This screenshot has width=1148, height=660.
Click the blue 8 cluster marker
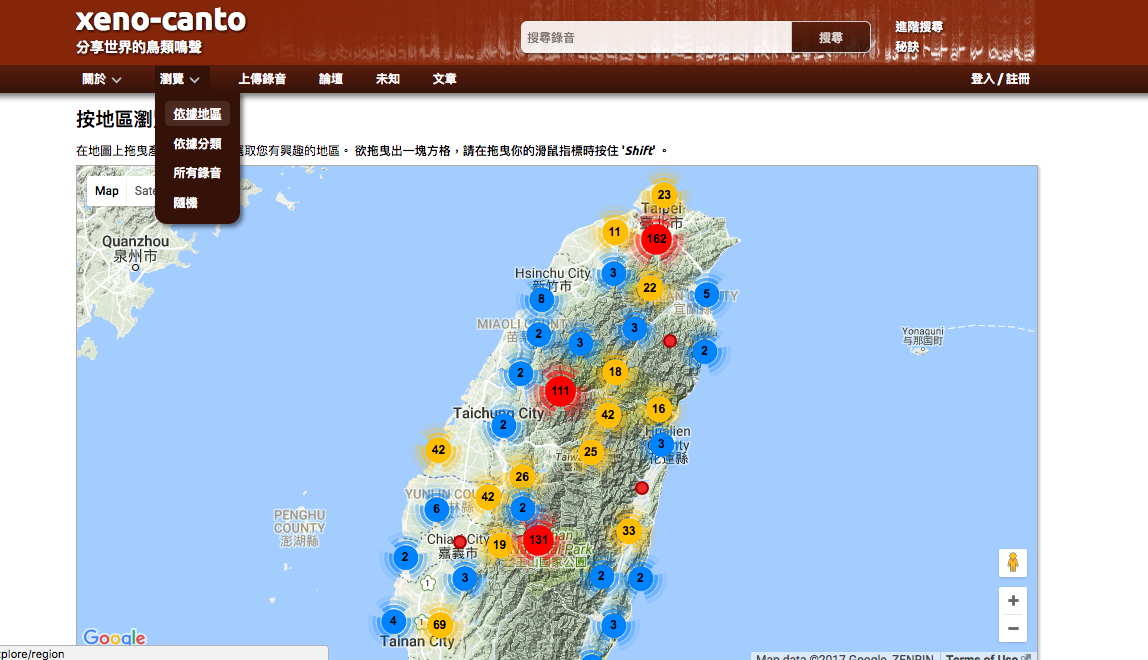(541, 299)
